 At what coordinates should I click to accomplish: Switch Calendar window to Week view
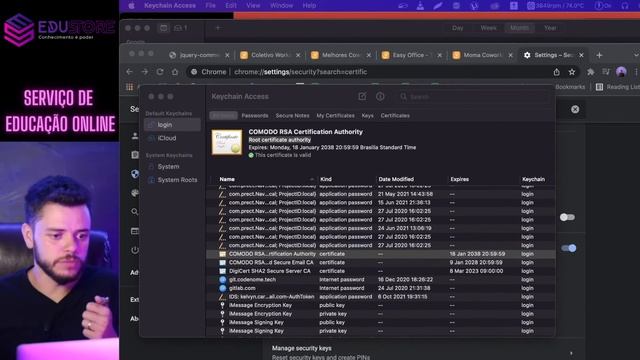click(x=489, y=28)
